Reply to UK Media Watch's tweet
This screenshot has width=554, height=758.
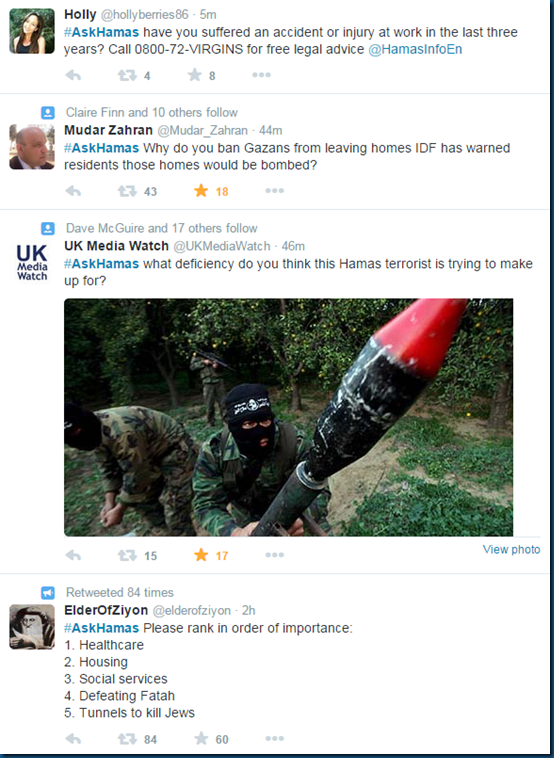(73, 555)
